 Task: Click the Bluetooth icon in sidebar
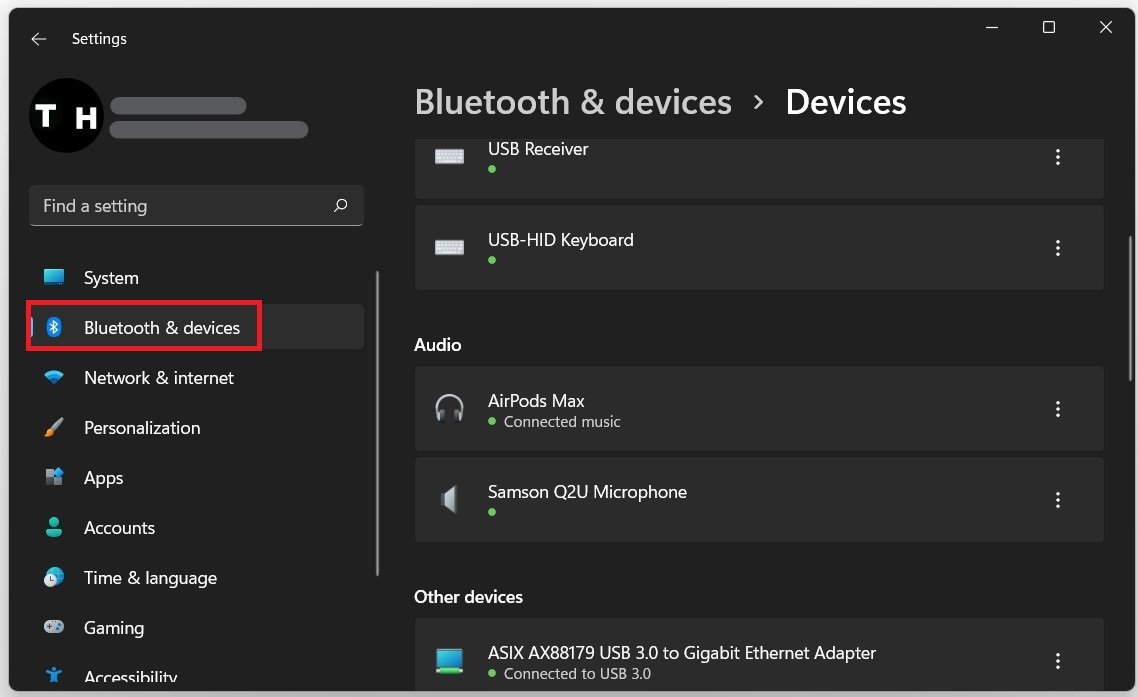pyautogui.click(x=54, y=327)
